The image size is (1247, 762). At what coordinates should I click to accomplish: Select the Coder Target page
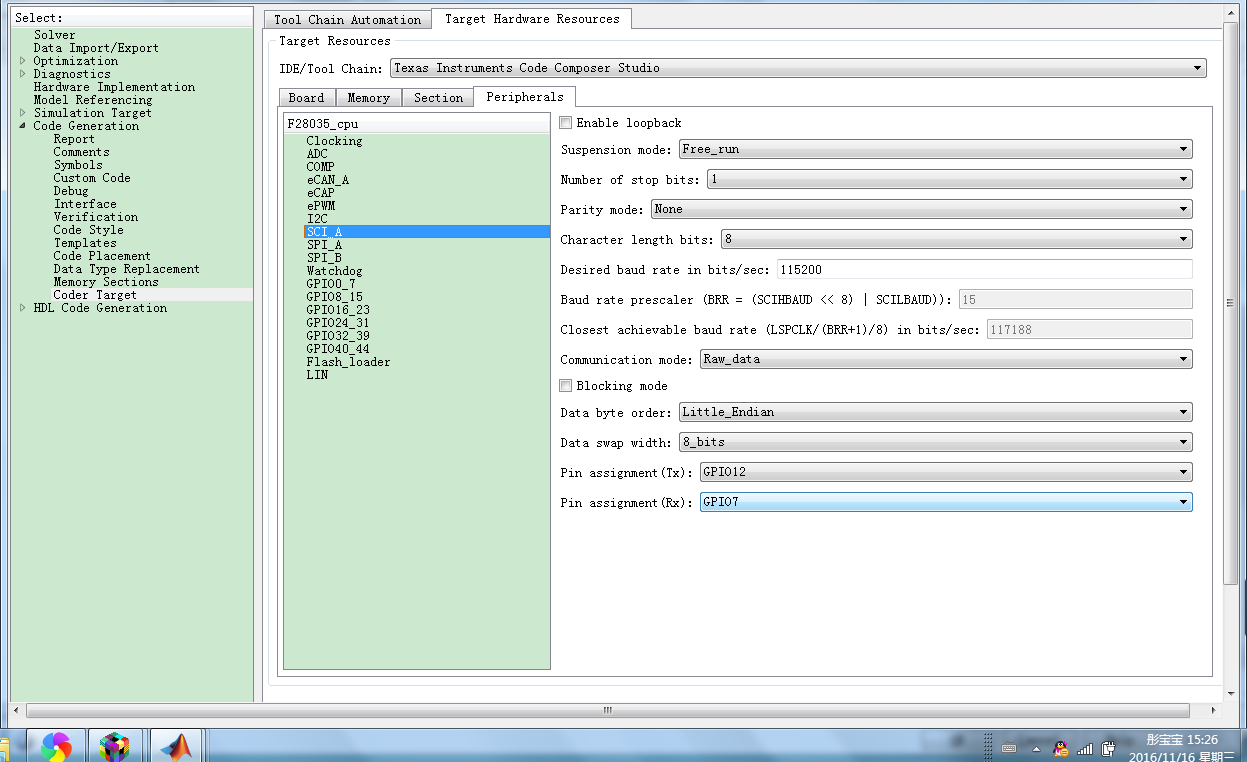point(95,295)
